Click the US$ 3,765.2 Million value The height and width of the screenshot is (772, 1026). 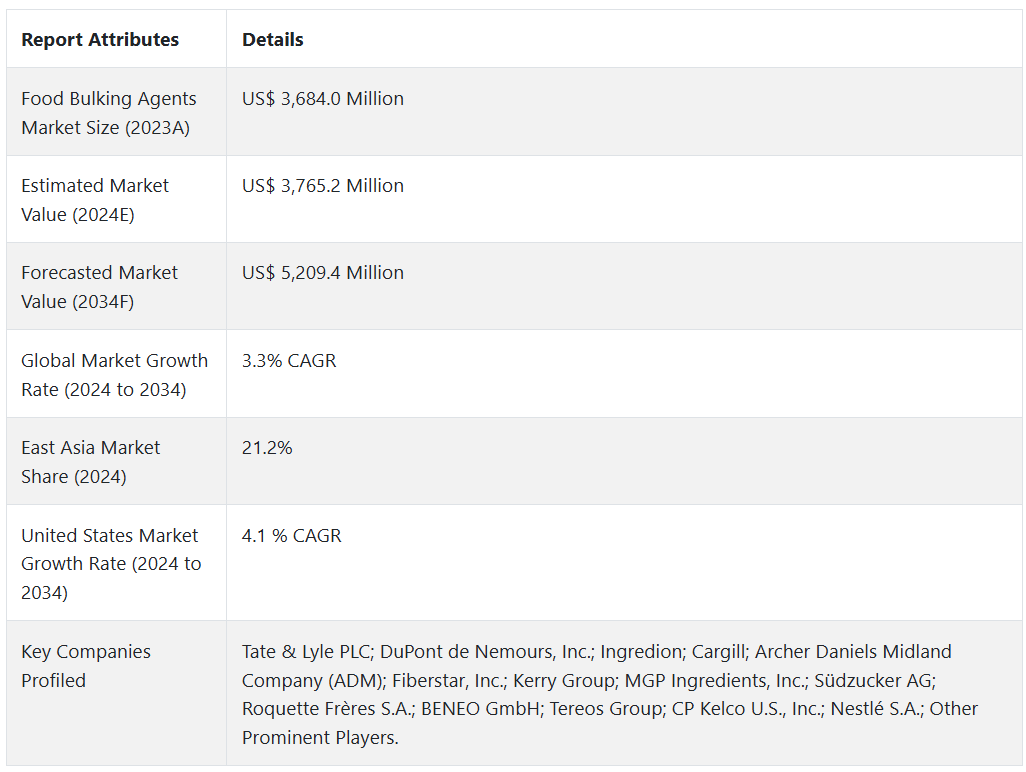pyautogui.click(x=323, y=186)
